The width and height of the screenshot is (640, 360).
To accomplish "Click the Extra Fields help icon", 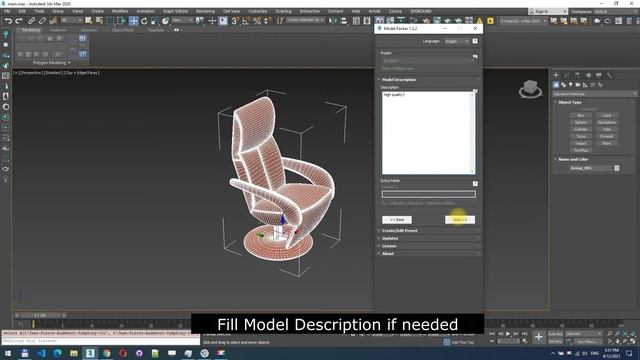I will click(475, 184).
